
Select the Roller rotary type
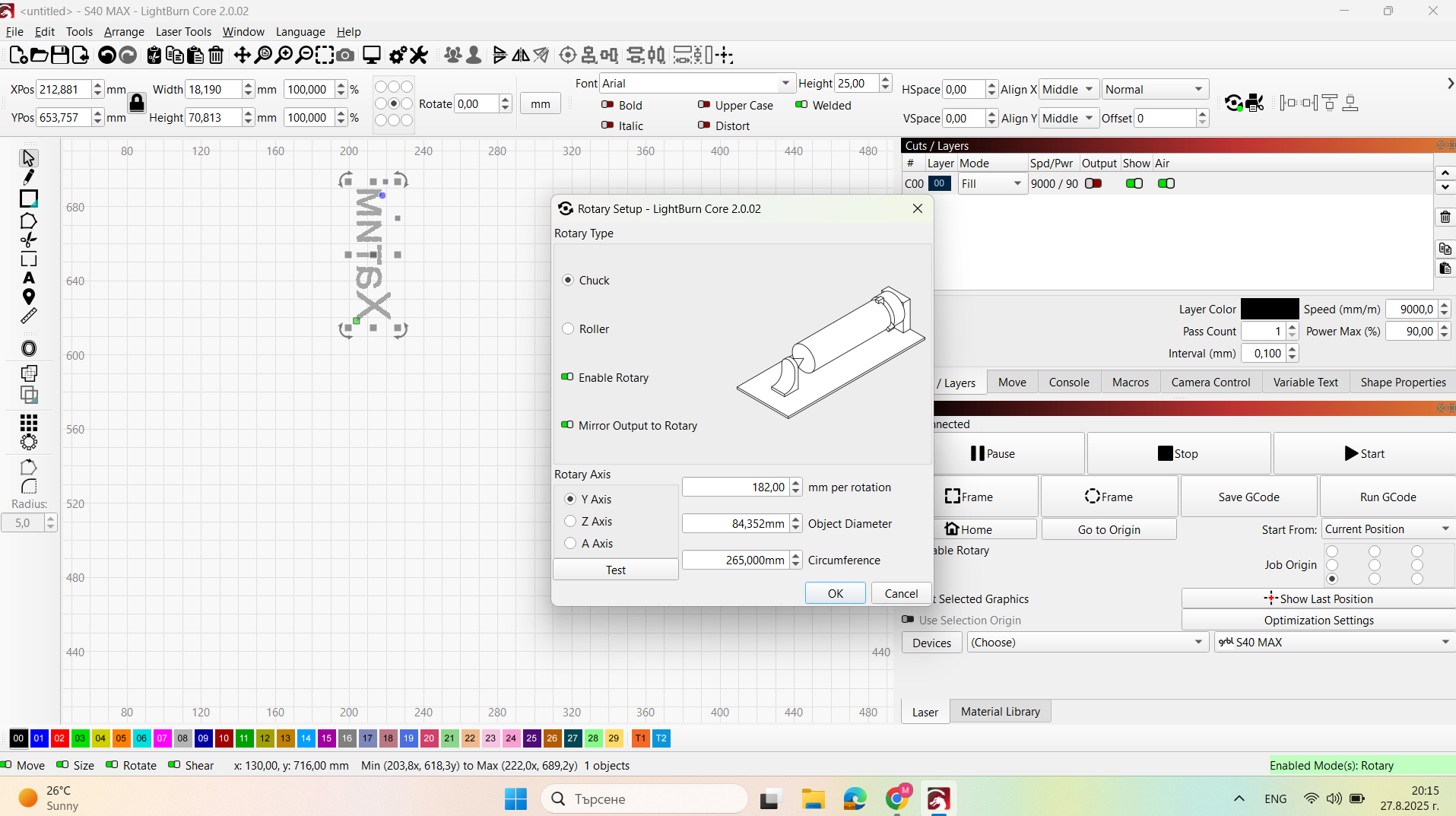tap(568, 329)
